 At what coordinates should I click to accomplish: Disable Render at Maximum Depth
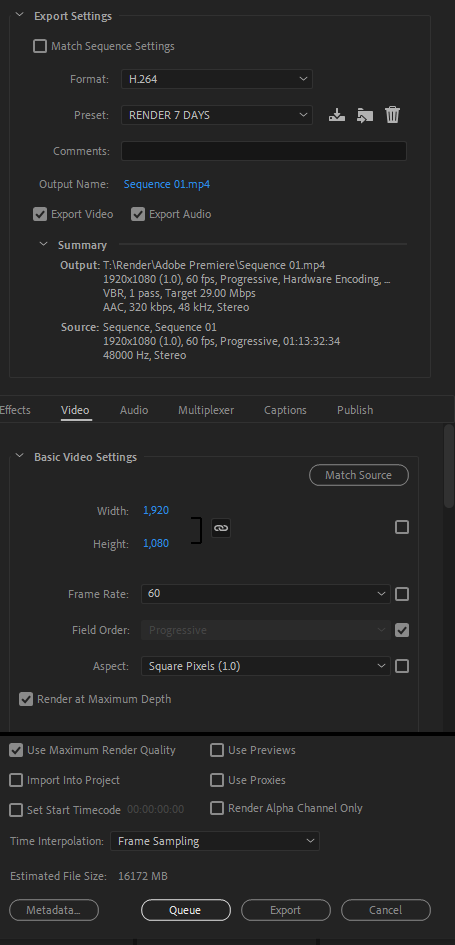[x=26, y=699]
